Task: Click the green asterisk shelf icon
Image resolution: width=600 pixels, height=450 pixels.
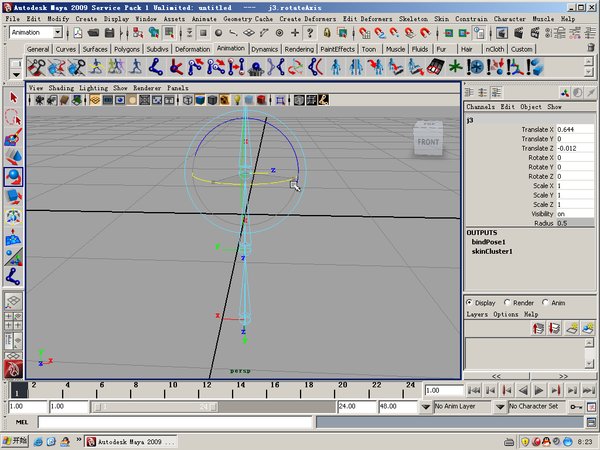Action: (x=458, y=67)
